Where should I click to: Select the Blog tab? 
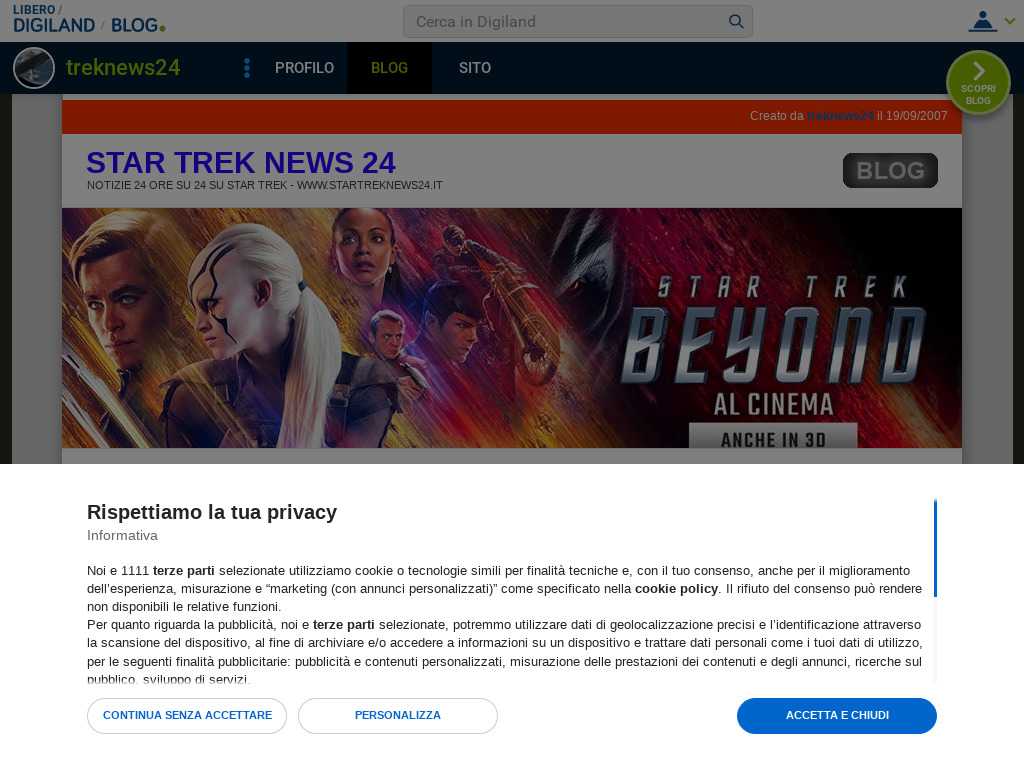tap(389, 68)
